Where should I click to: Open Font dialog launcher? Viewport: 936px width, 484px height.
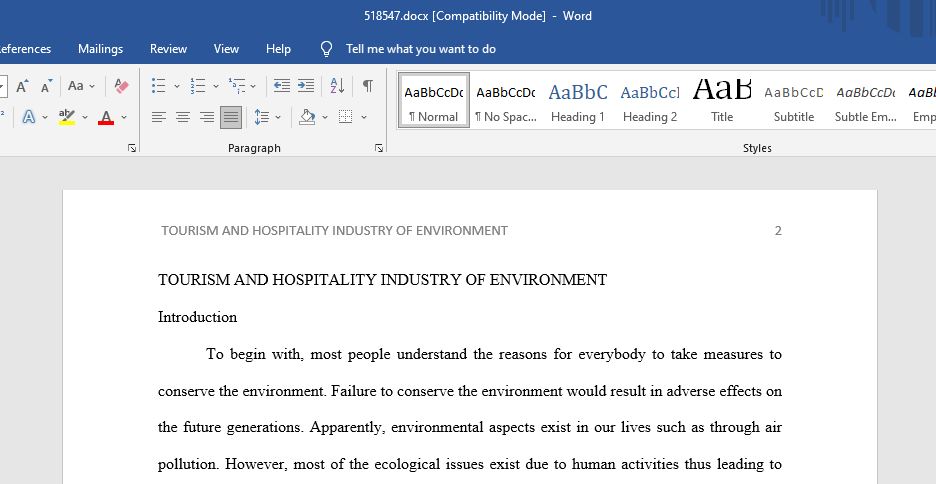[x=132, y=148]
